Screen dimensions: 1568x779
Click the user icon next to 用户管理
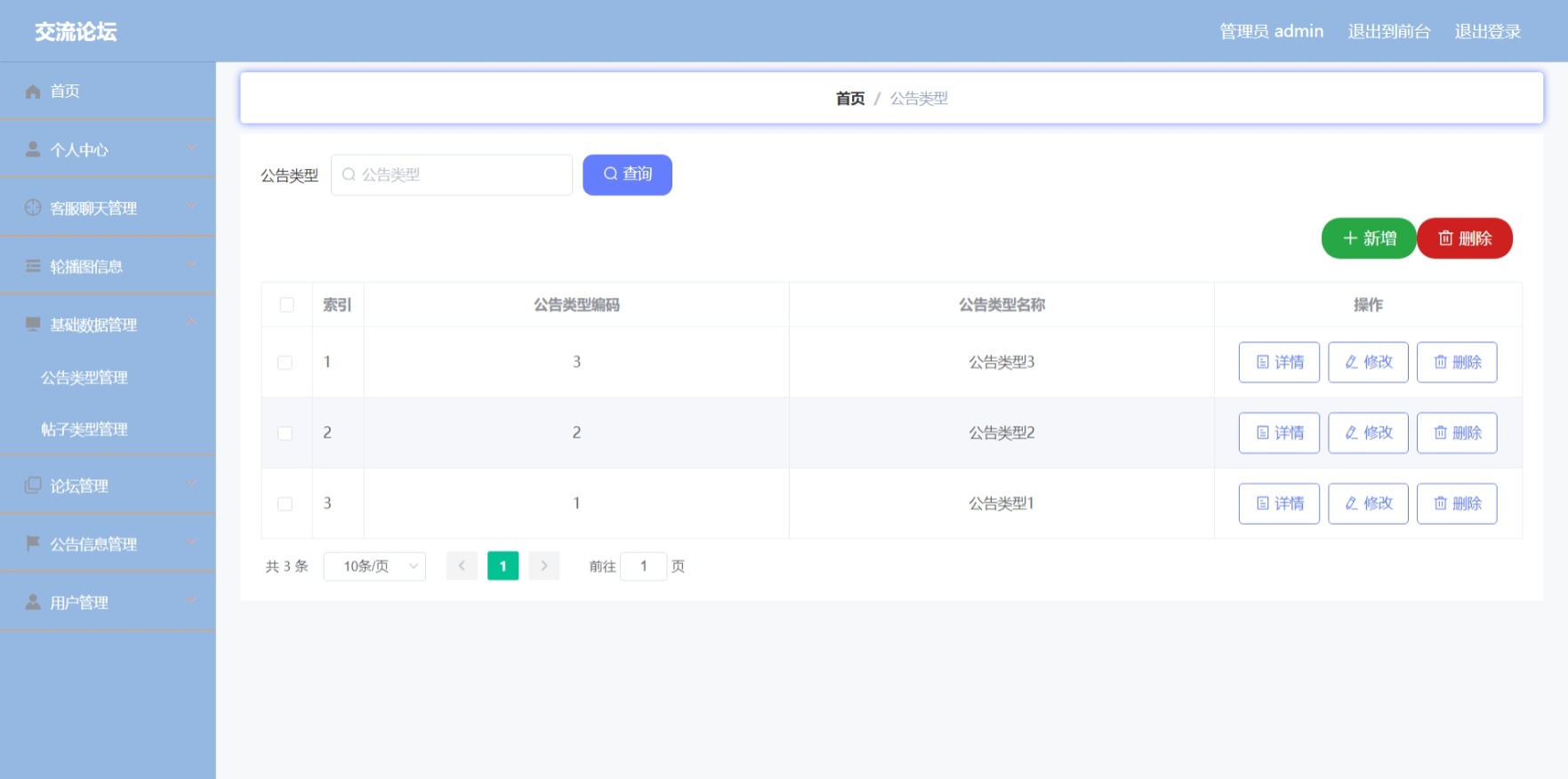coord(33,602)
